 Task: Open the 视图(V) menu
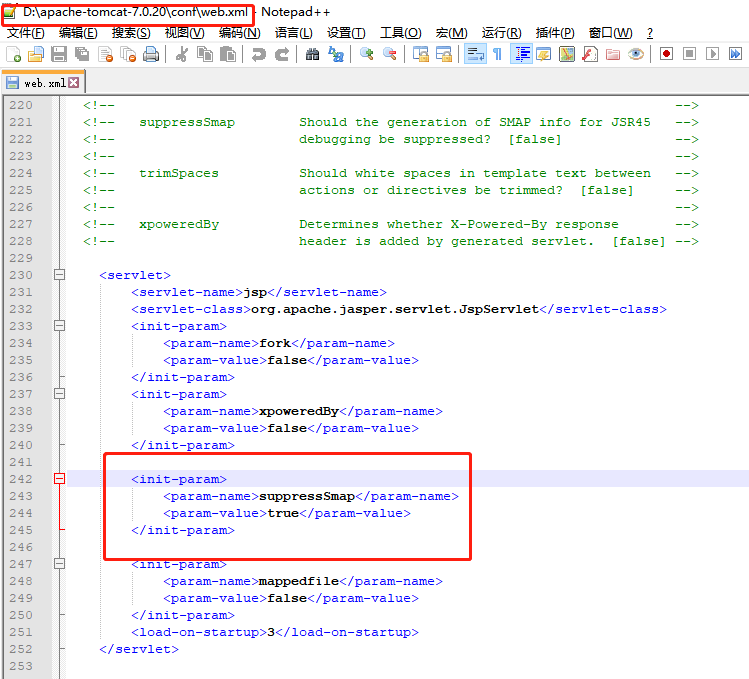pyautogui.click(x=184, y=33)
